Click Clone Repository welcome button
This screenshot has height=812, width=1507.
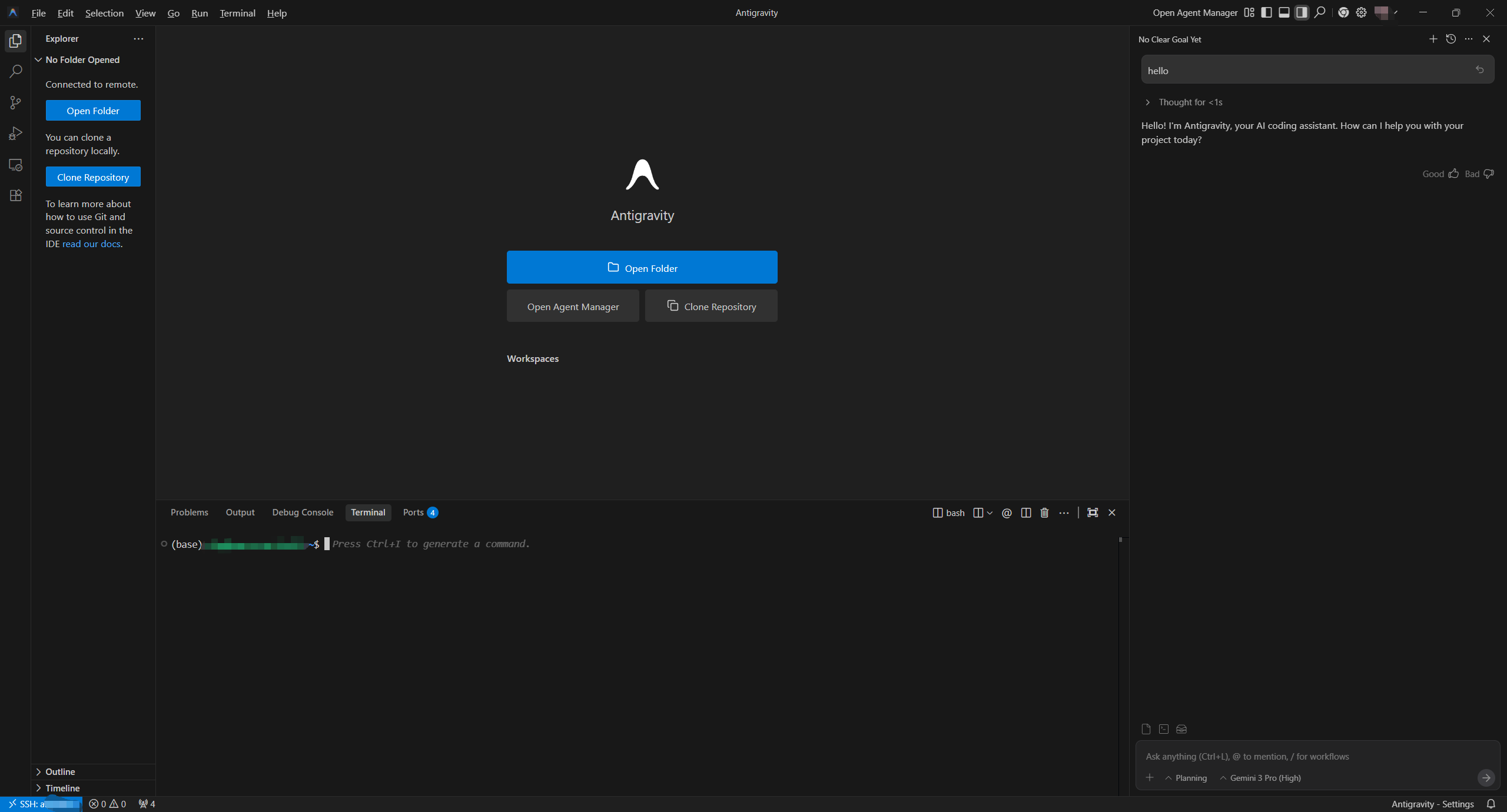coord(711,307)
